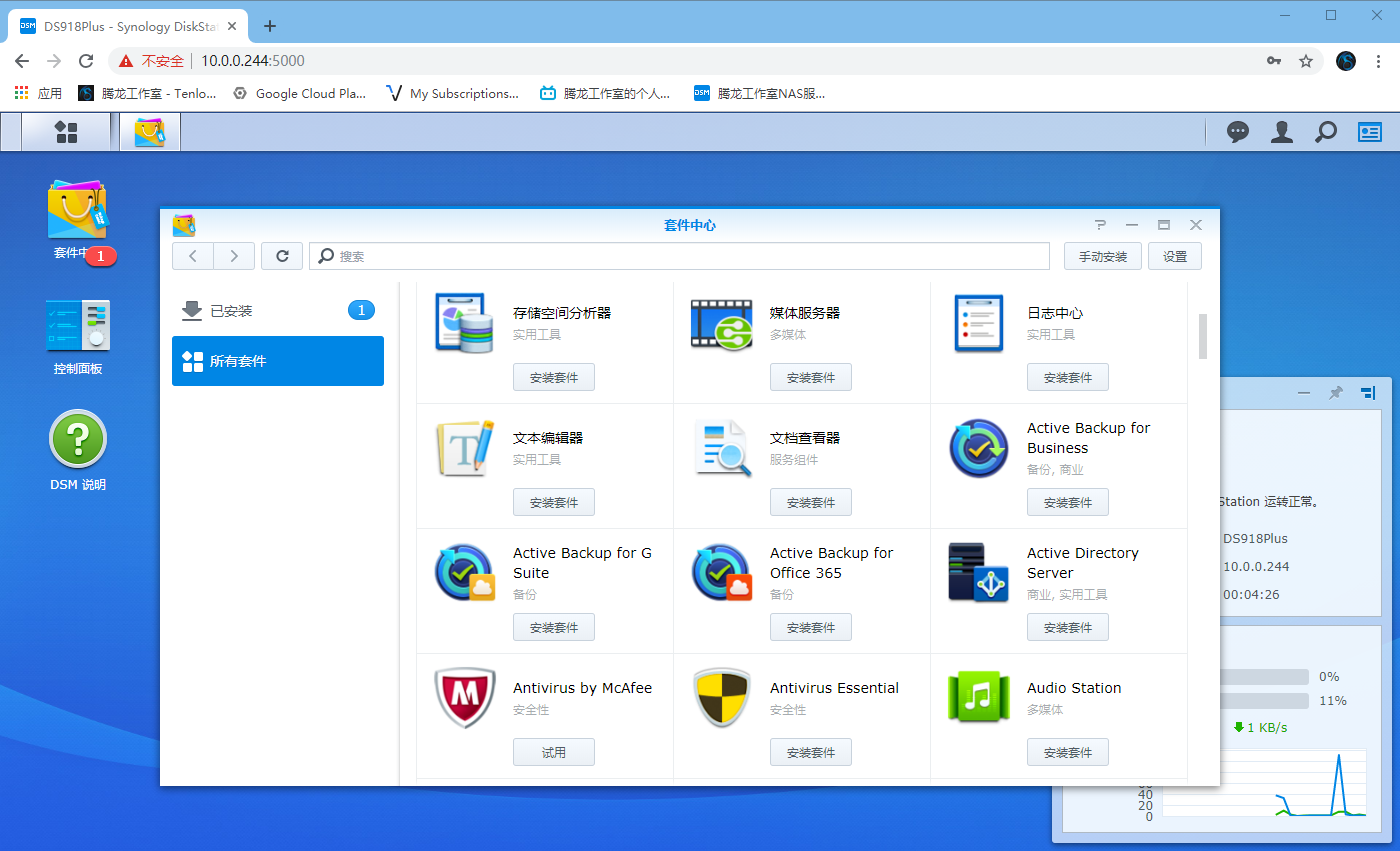Install Active Backup for G Suite
The width and height of the screenshot is (1400, 851).
pos(554,627)
